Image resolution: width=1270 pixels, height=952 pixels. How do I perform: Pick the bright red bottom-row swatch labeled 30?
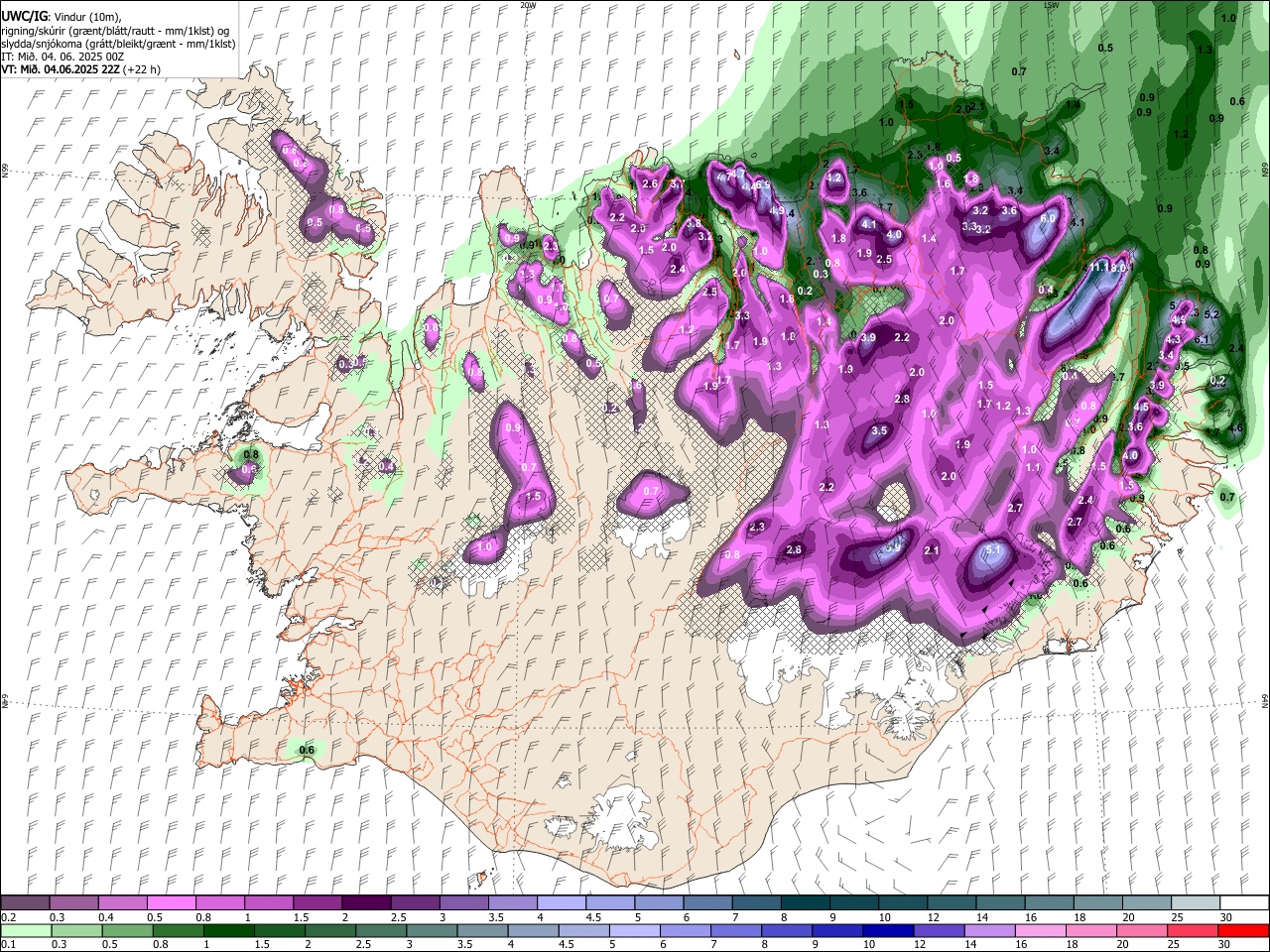[1243, 930]
